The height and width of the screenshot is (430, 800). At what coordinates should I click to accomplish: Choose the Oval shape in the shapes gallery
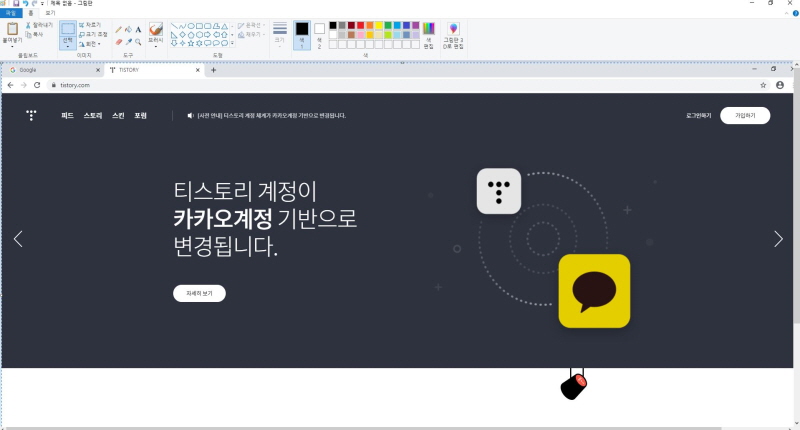click(191, 26)
